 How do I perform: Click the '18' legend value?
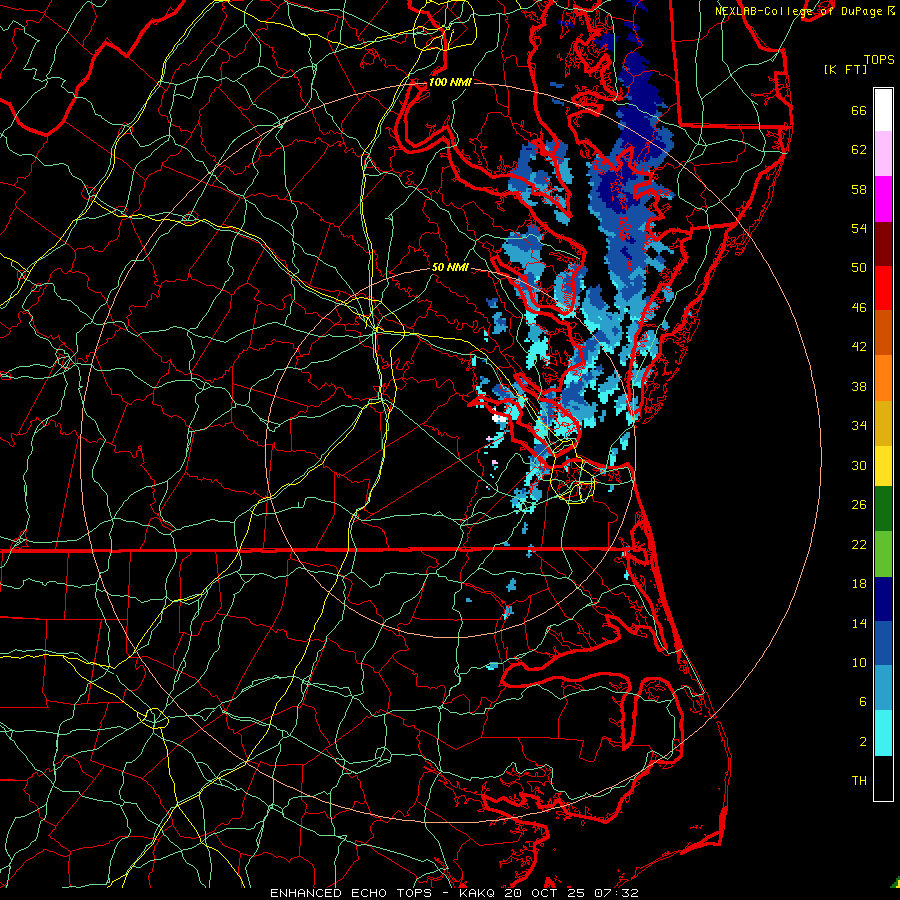pyautogui.click(x=859, y=584)
